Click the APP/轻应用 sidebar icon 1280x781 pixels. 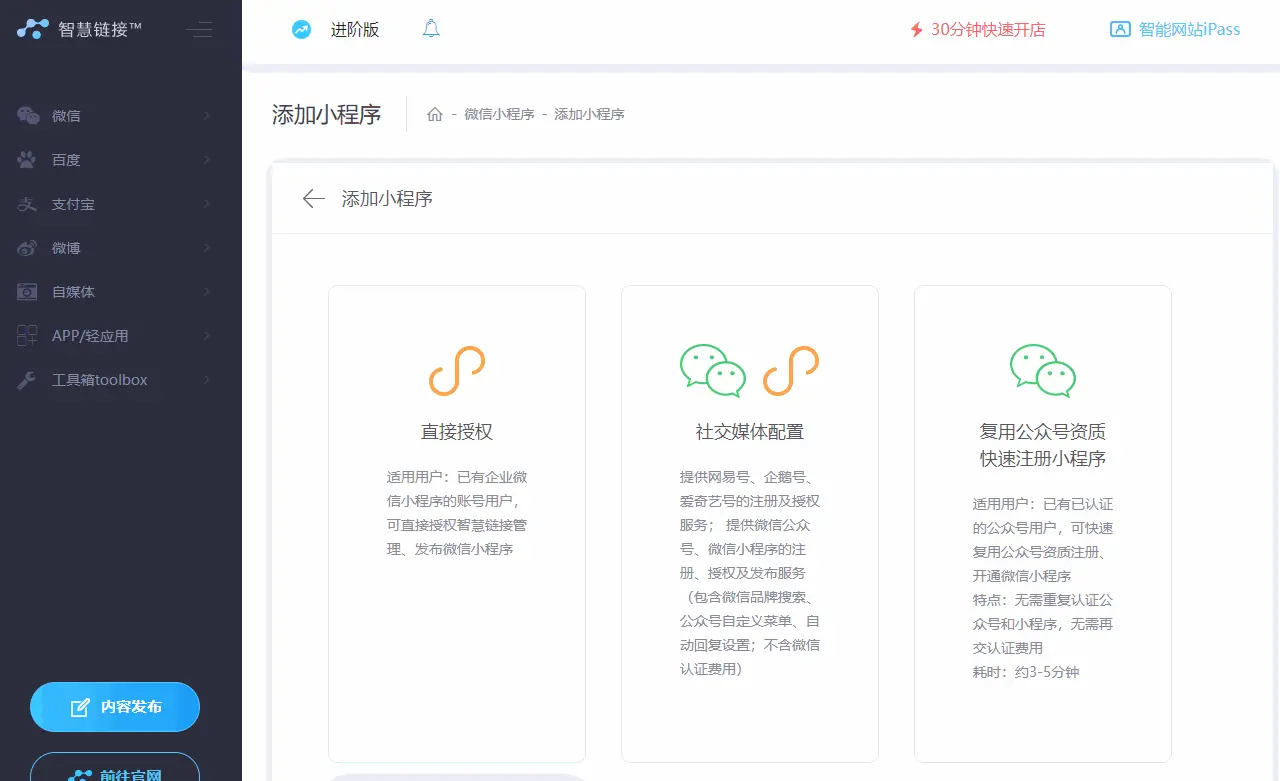coord(29,335)
